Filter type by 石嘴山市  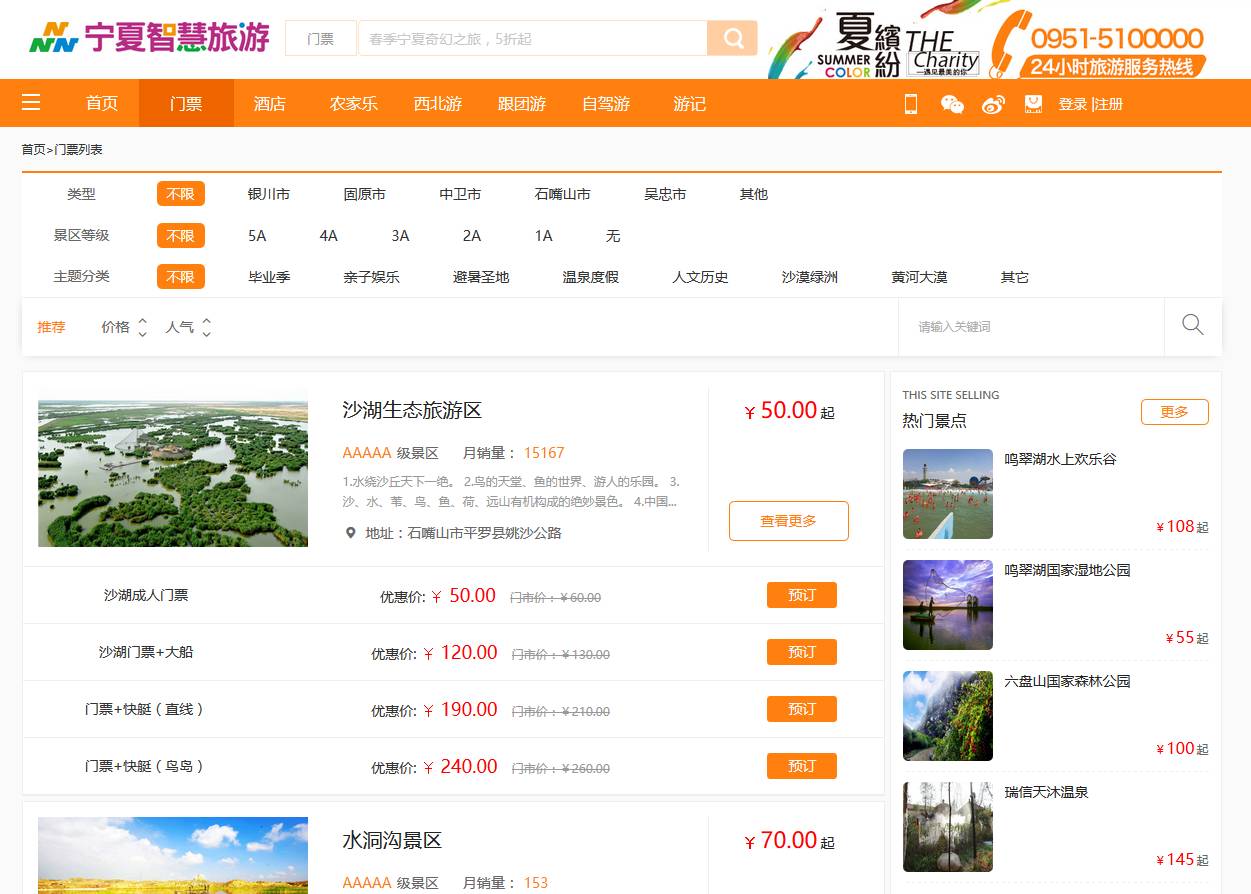click(563, 194)
